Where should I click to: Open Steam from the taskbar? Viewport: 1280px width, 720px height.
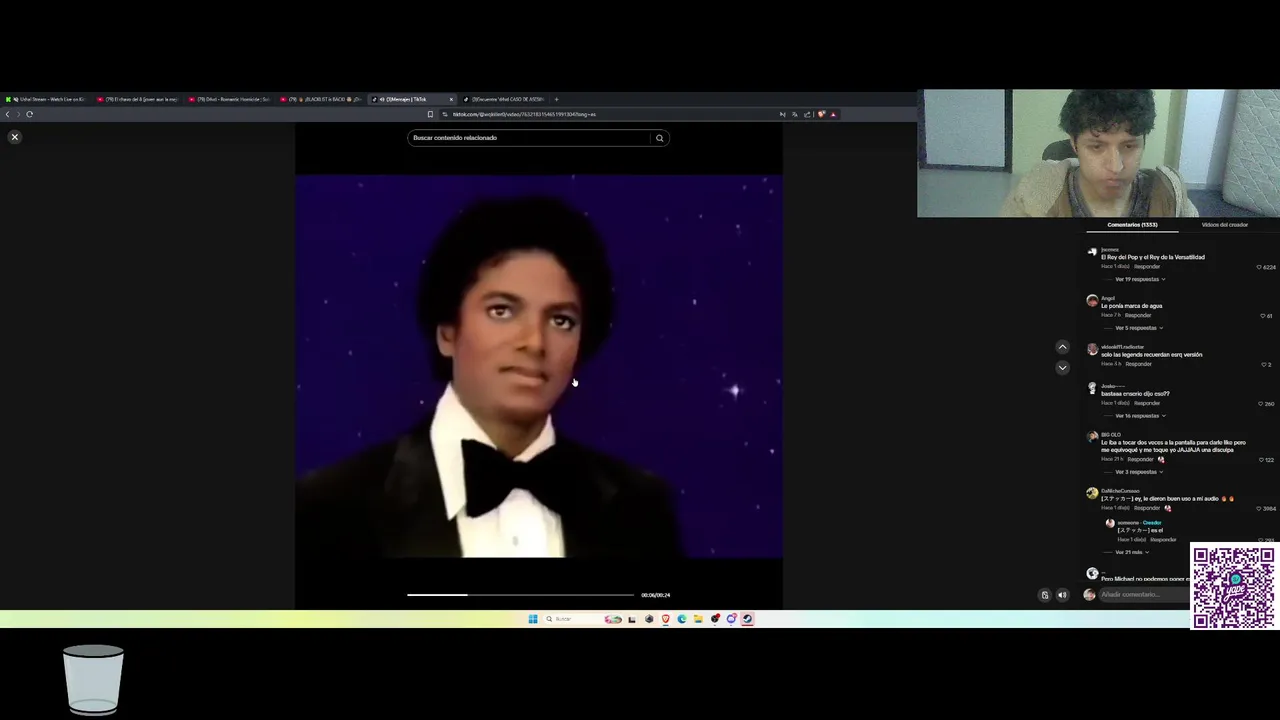[x=747, y=619]
